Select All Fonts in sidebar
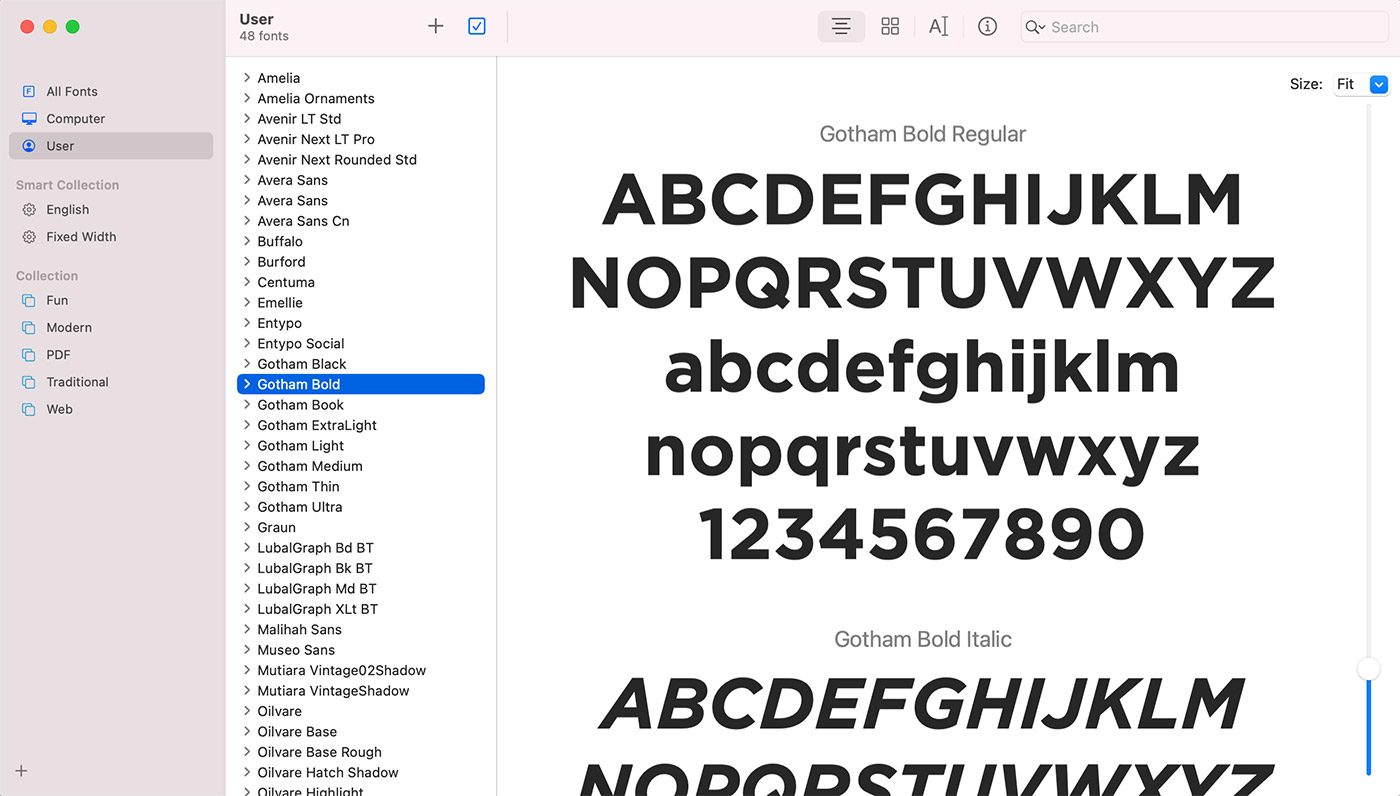 111,91
